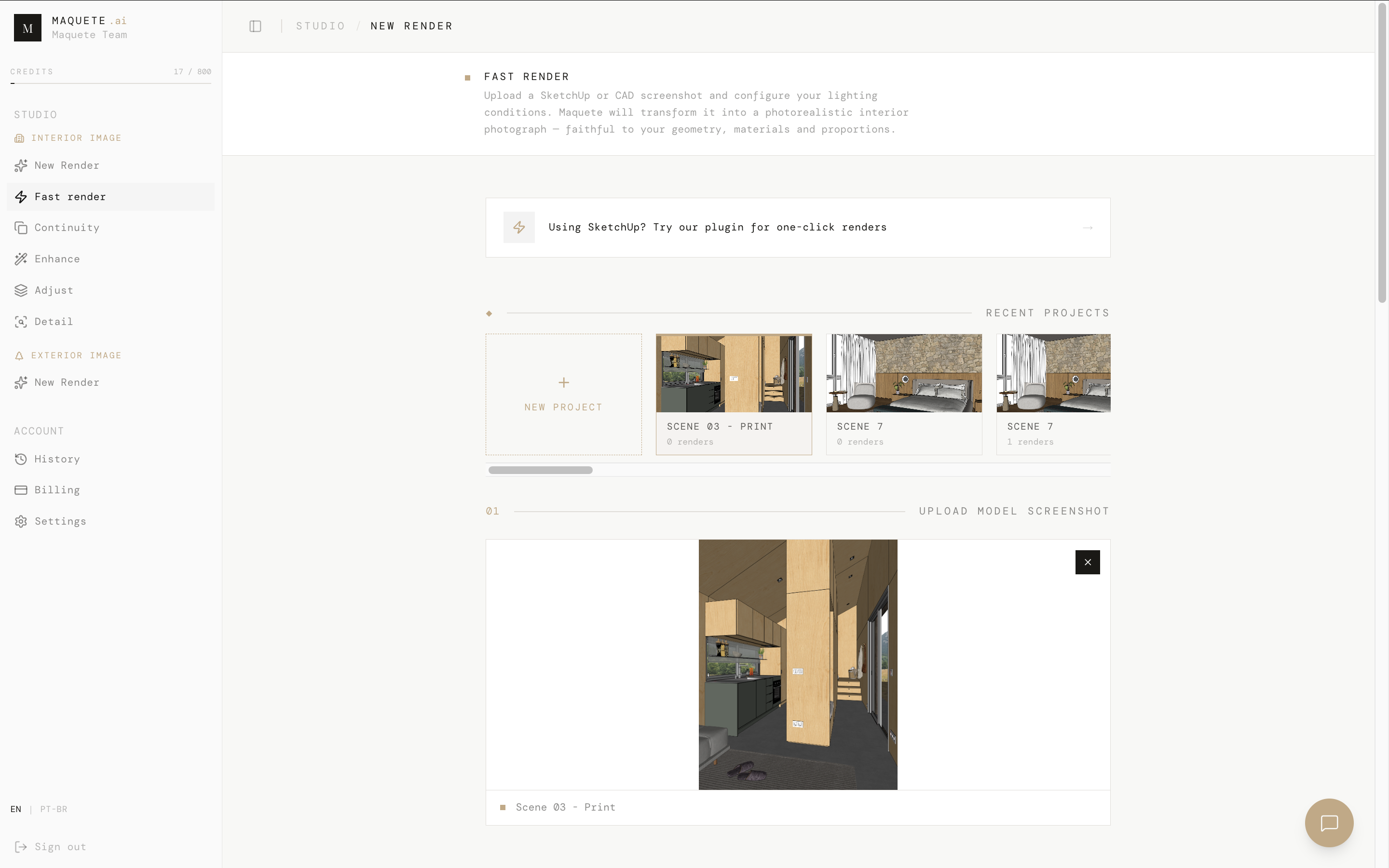
Task: Open the Continuity tool
Action: [x=67, y=227]
